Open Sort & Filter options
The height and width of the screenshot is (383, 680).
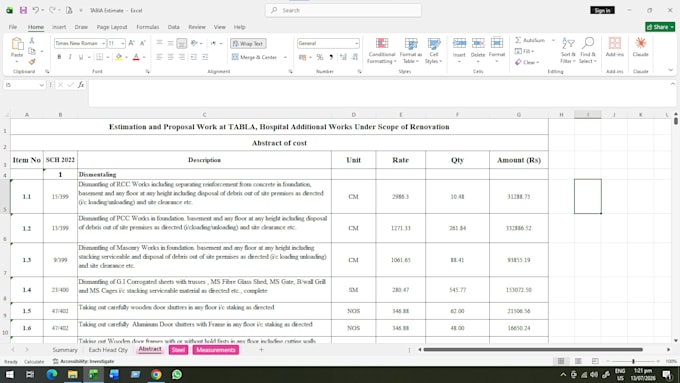pos(568,50)
